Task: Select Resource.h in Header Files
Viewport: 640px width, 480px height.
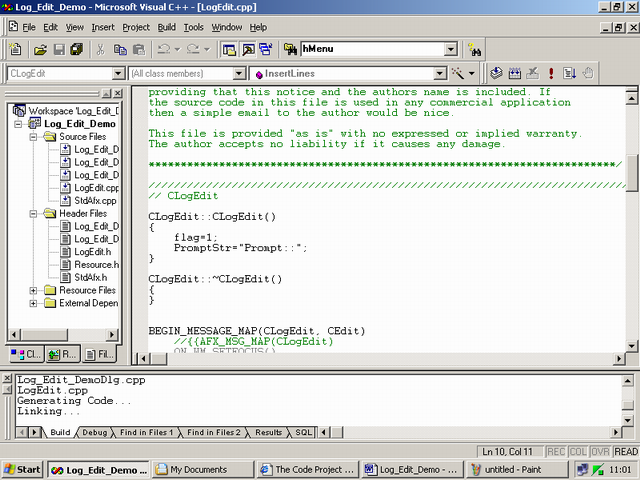Action: (90, 264)
